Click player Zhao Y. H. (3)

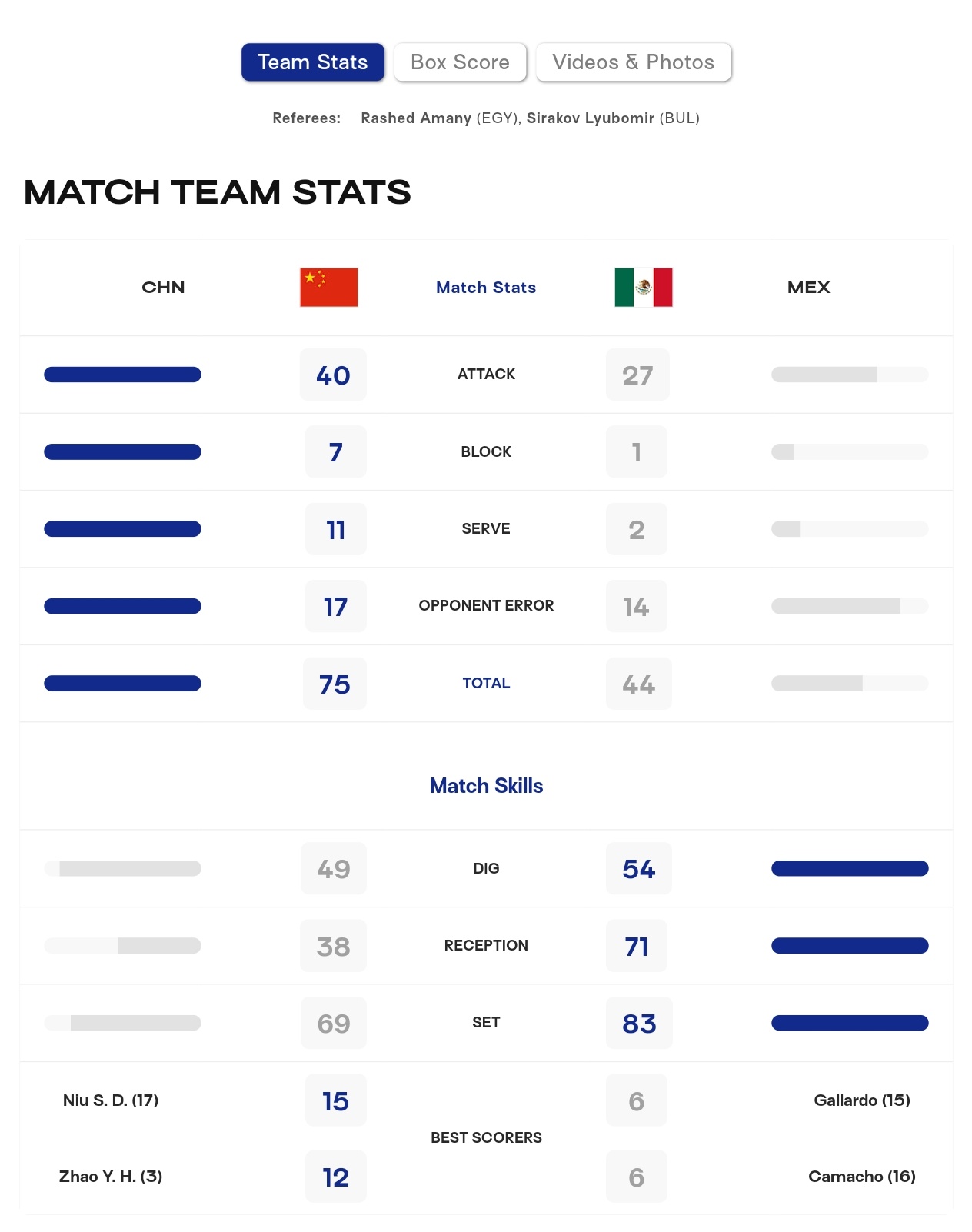pyautogui.click(x=111, y=1177)
